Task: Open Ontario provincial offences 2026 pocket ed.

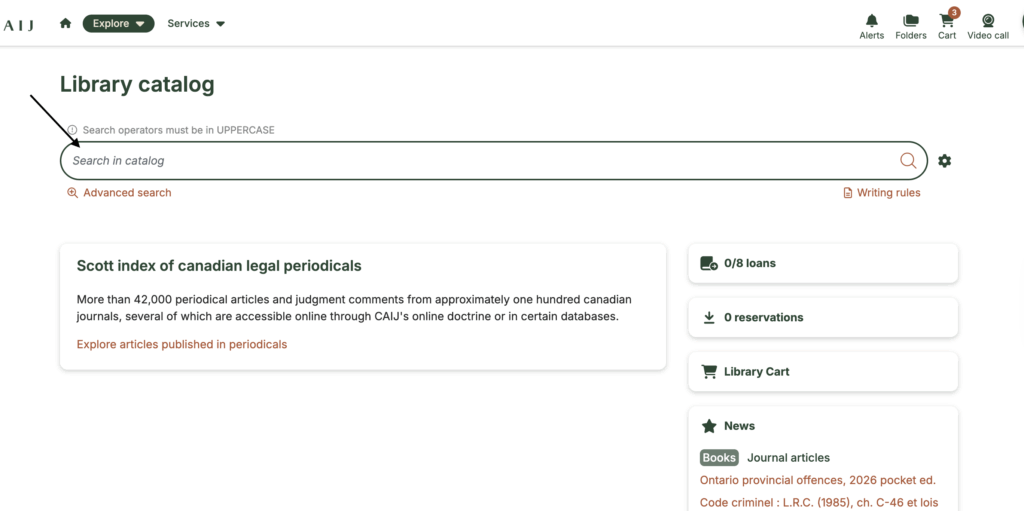Action: [x=817, y=480]
